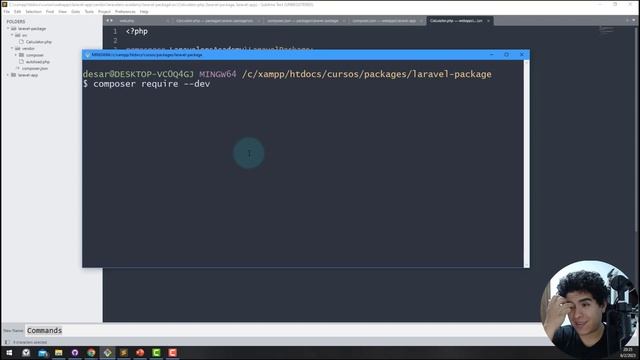Image resolution: width=640 pixels, height=360 pixels.
Task: Switch to the composer.json laravel-app tab
Action: pyautogui.click(x=386, y=20)
